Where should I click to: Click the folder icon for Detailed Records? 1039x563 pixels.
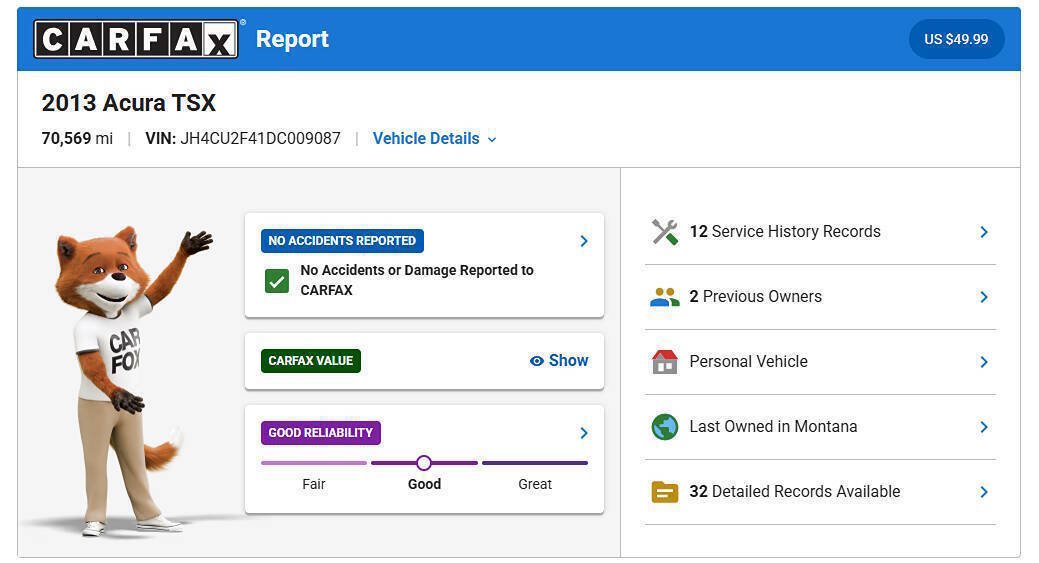[x=665, y=491]
